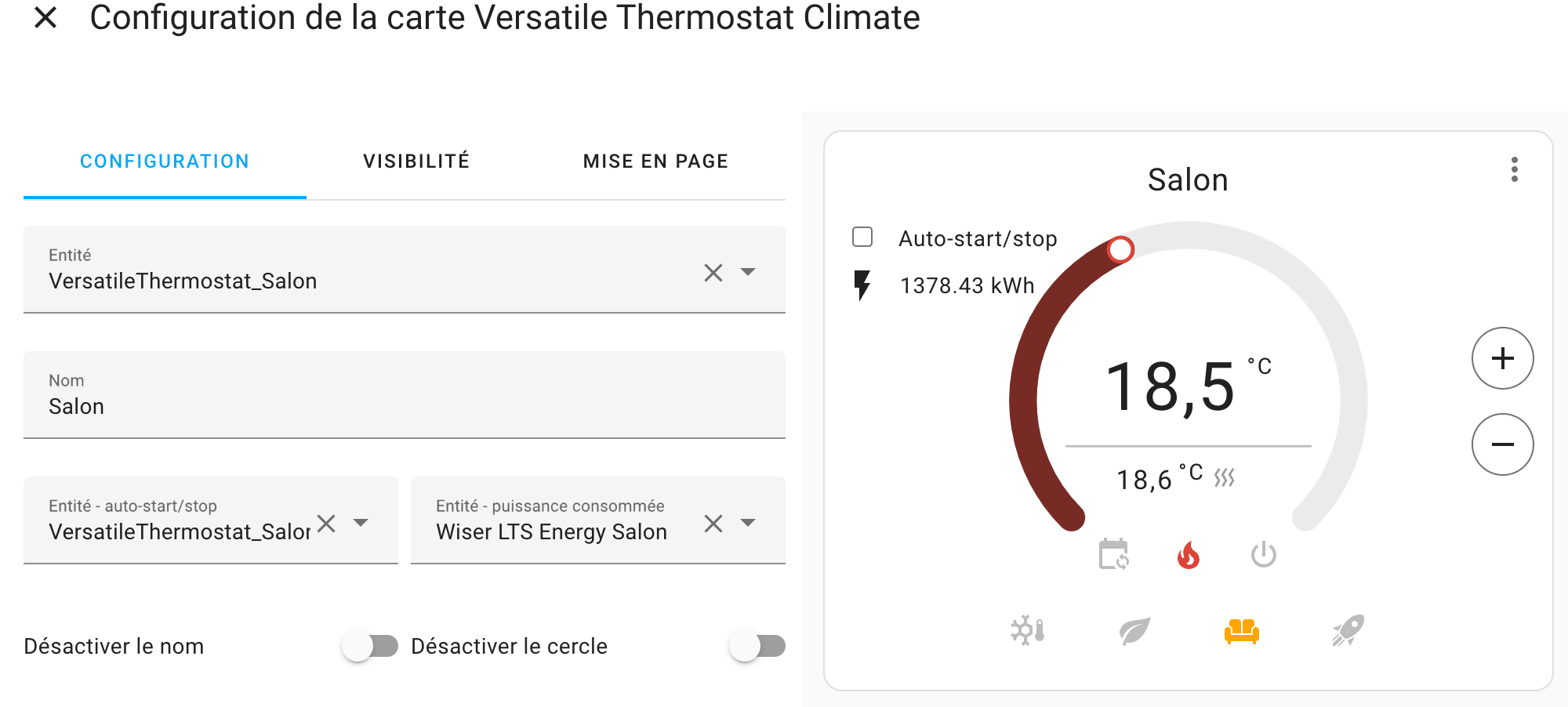Screen dimensions: 1568x707
Task: Open the three-dot card menu
Action: tap(1514, 169)
